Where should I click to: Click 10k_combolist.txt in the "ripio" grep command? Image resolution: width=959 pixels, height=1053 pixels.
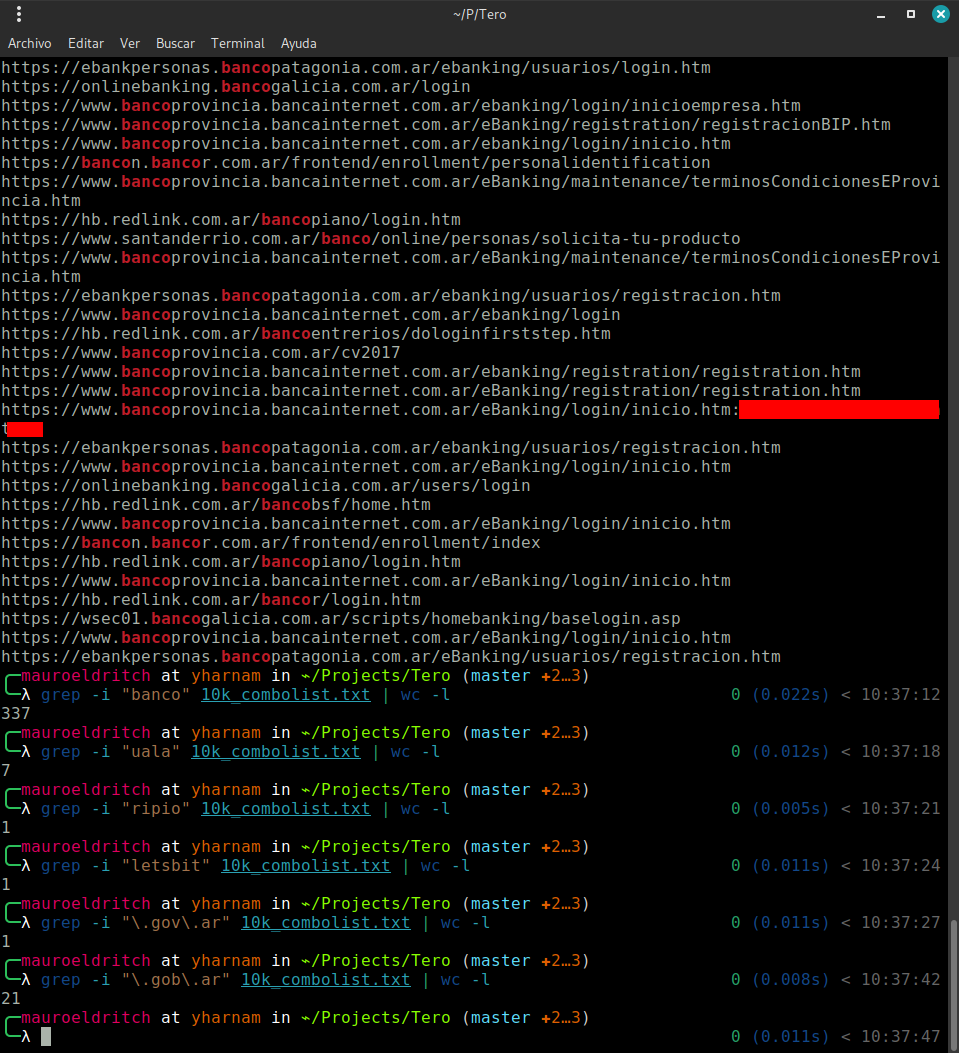tap(285, 809)
